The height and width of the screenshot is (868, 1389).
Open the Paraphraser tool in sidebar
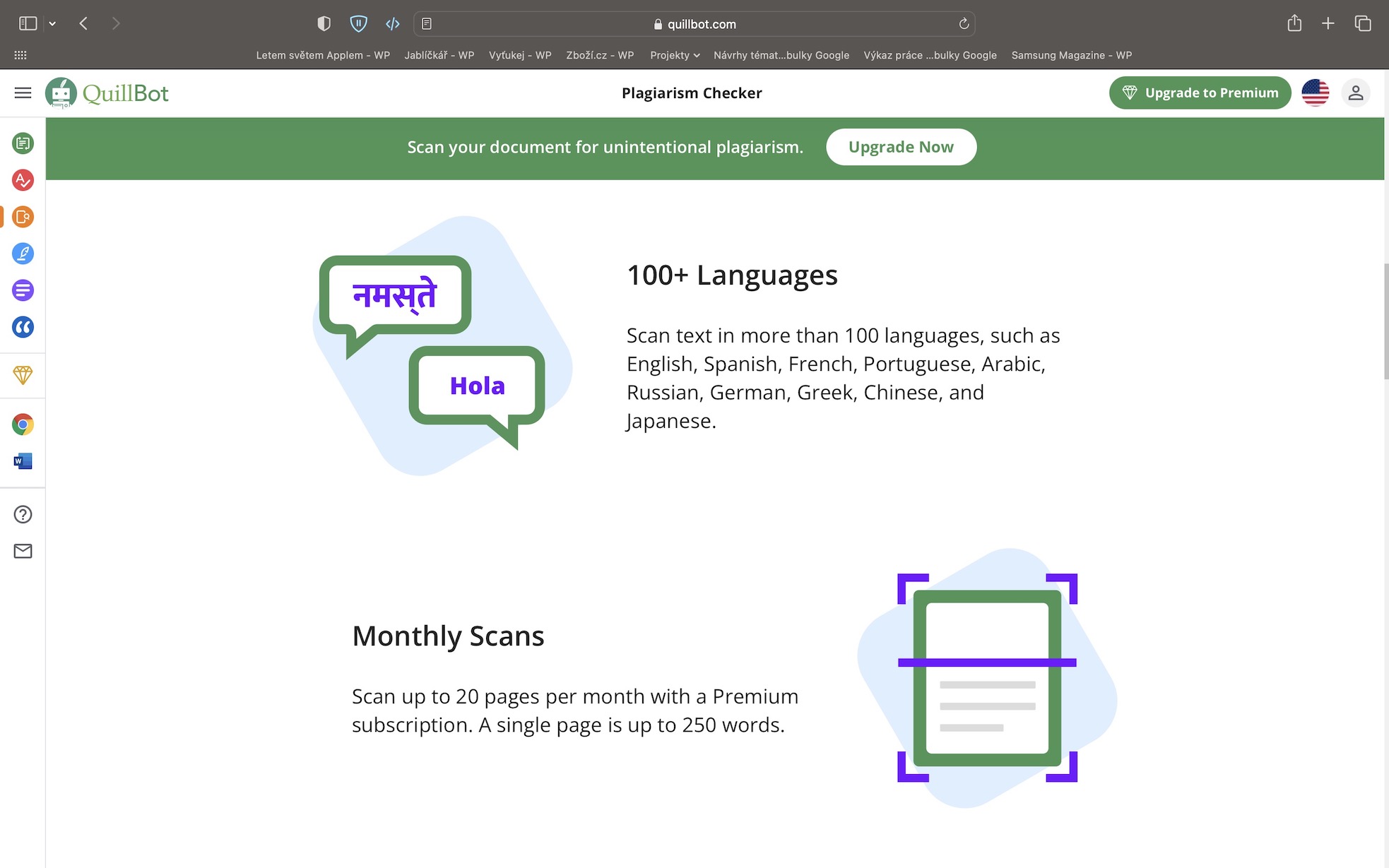[23, 143]
